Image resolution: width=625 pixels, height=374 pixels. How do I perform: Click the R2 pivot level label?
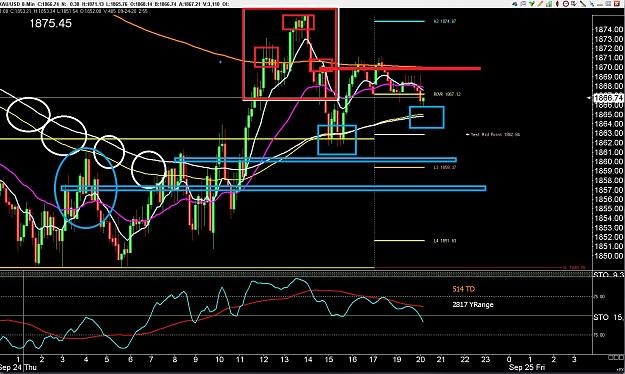(x=444, y=21)
